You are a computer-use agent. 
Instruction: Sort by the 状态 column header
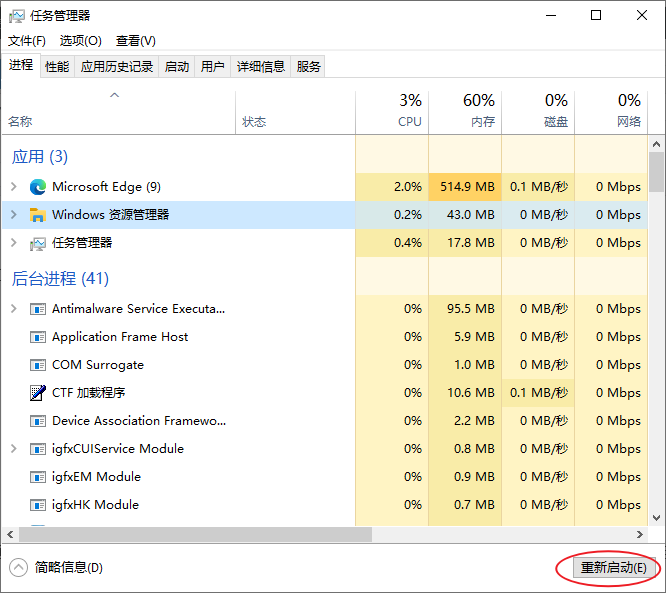coord(295,113)
